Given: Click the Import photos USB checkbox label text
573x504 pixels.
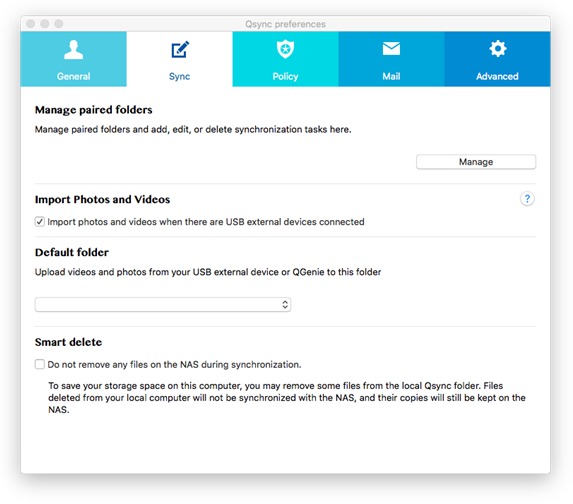Looking at the screenshot, I should (206, 222).
